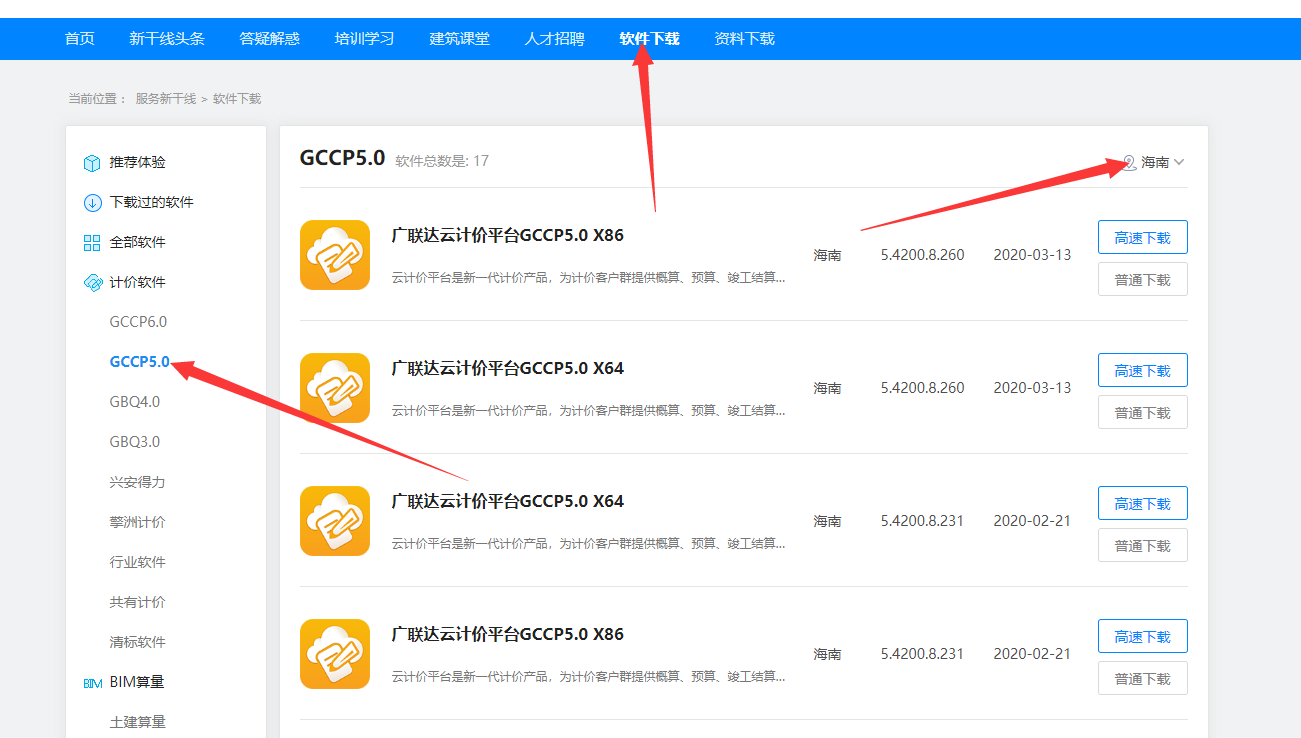This screenshot has height=738, width=1301.
Task: Go to 首页 in top navigation
Action: click(x=80, y=39)
